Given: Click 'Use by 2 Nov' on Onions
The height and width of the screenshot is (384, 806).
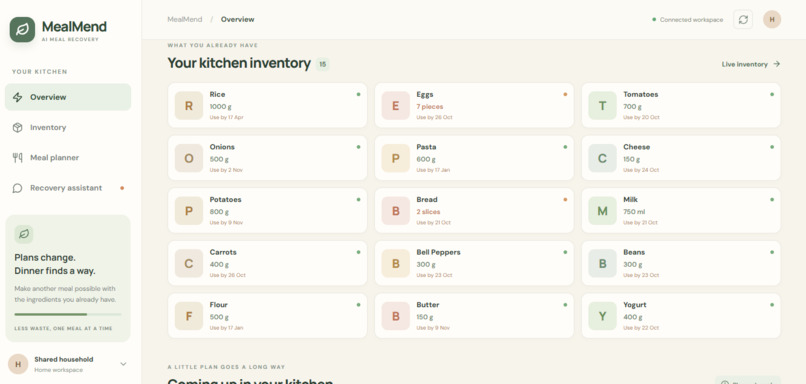Looking at the screenshot, I should click(x=226, y=170).
